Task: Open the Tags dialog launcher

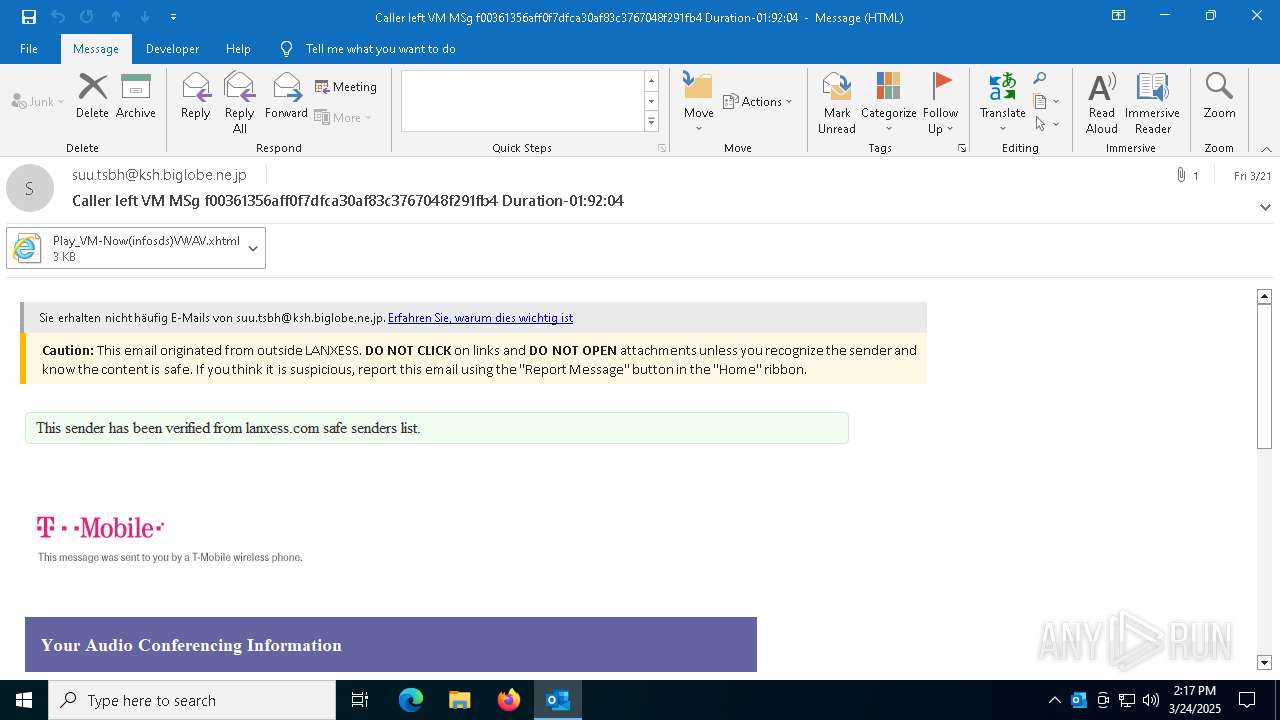Action: click(962, 148)
